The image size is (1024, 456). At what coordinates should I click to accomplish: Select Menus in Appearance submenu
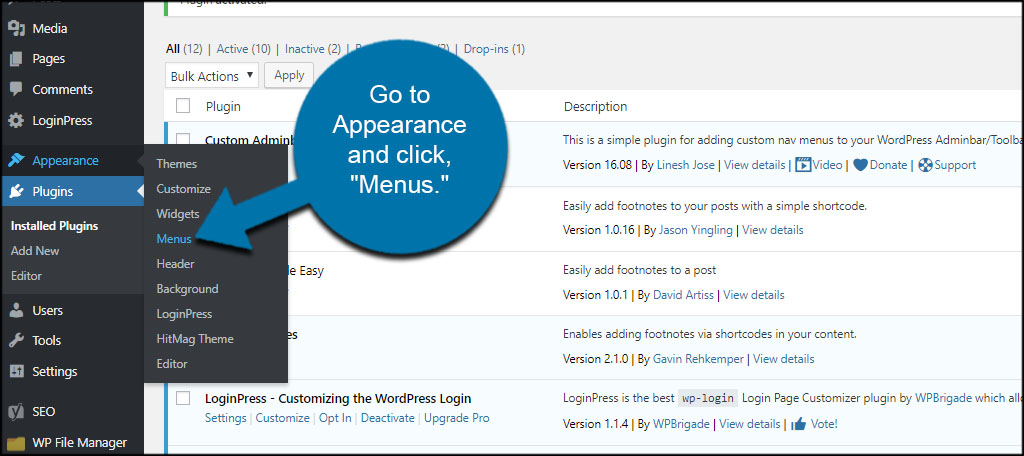coord(174,239)
